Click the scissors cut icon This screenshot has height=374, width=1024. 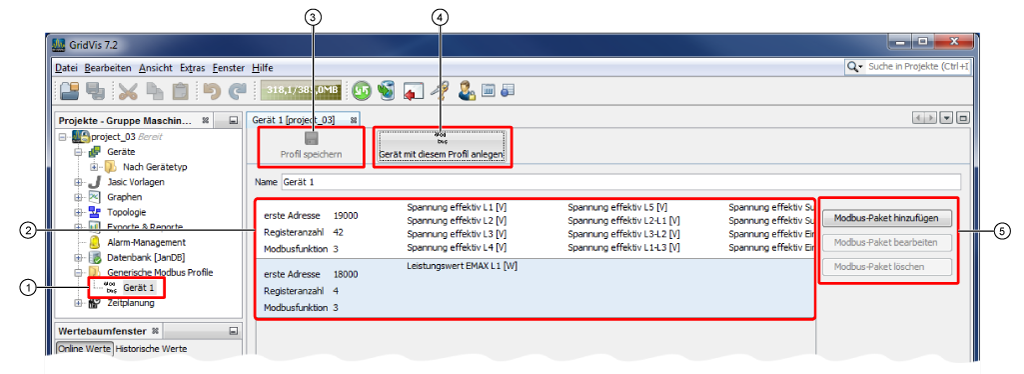(128, 91)
